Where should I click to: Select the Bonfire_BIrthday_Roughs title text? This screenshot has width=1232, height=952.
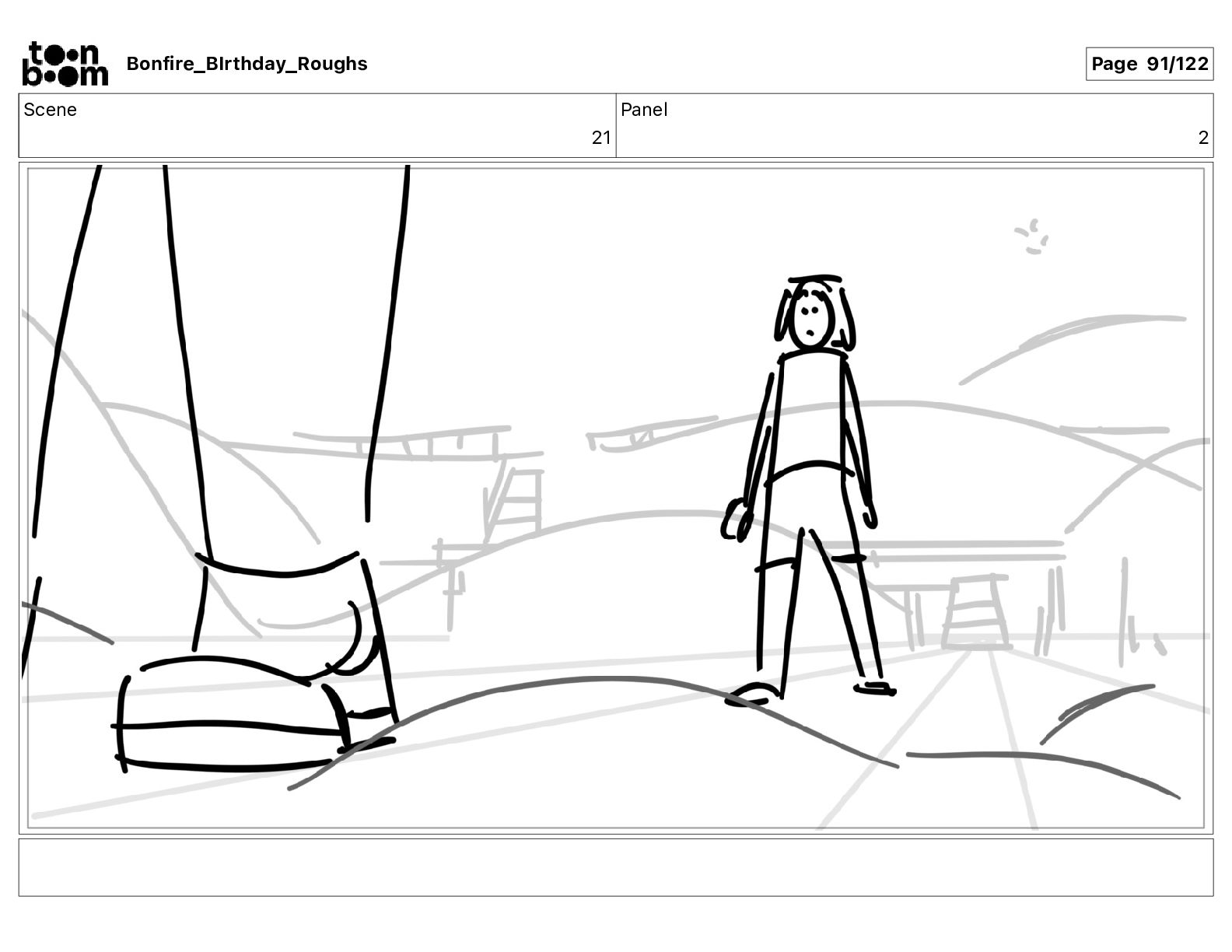(x=247, y=64)
